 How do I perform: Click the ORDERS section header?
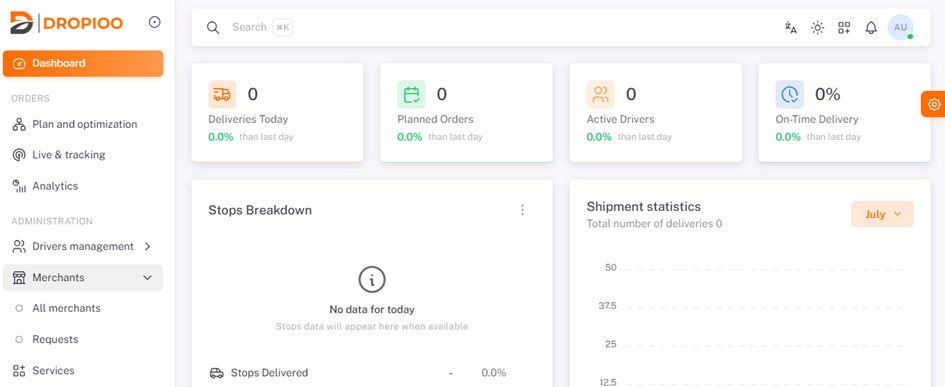coord(30,98)
